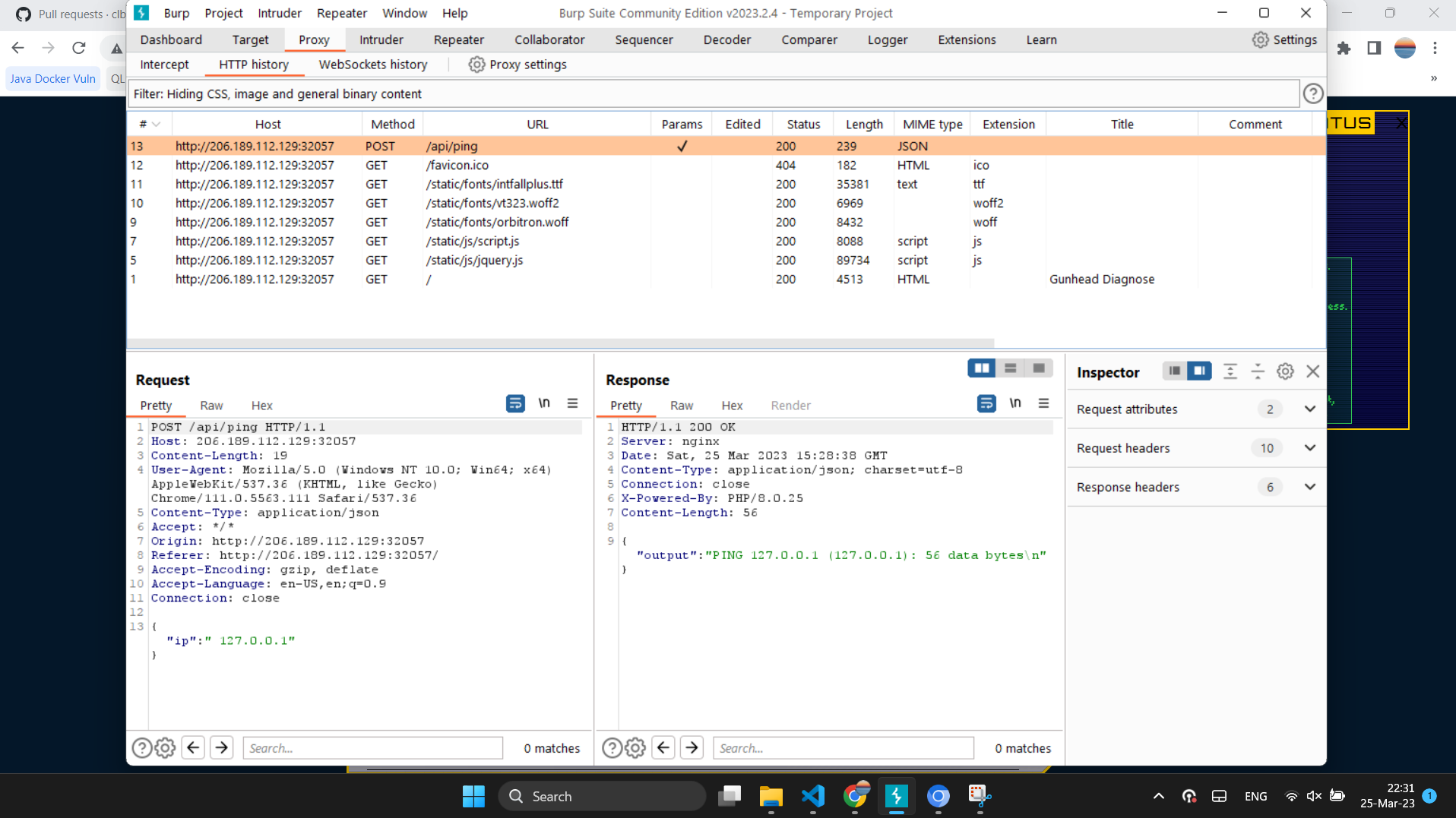Open the Intruder menu in the menu bar
Viewport: 1456px width, 818px height.
point(279,13)
